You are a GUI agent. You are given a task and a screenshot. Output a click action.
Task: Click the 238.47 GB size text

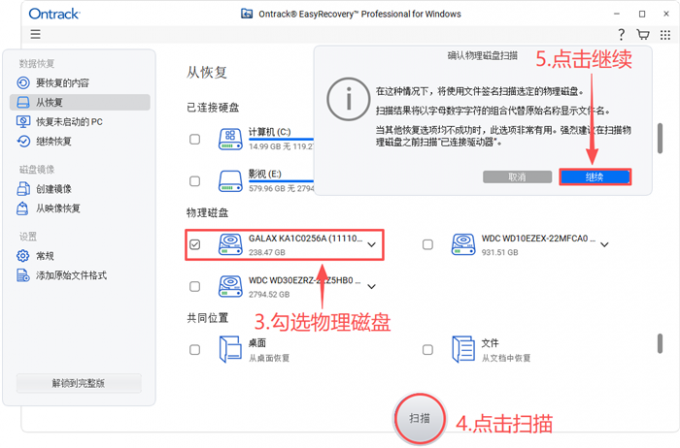tap(267, 252)
